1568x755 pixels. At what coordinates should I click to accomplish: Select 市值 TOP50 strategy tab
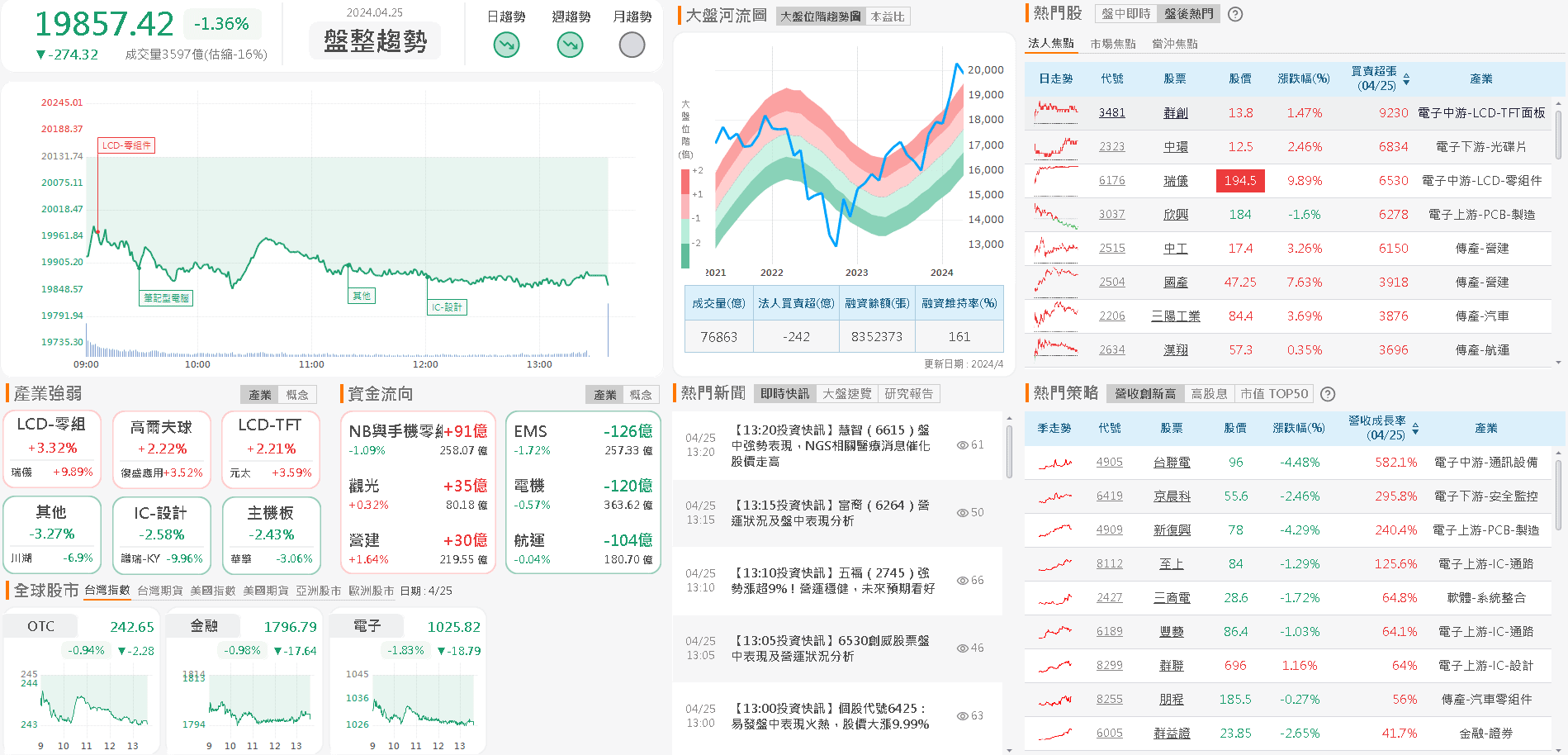(1274, 394)
